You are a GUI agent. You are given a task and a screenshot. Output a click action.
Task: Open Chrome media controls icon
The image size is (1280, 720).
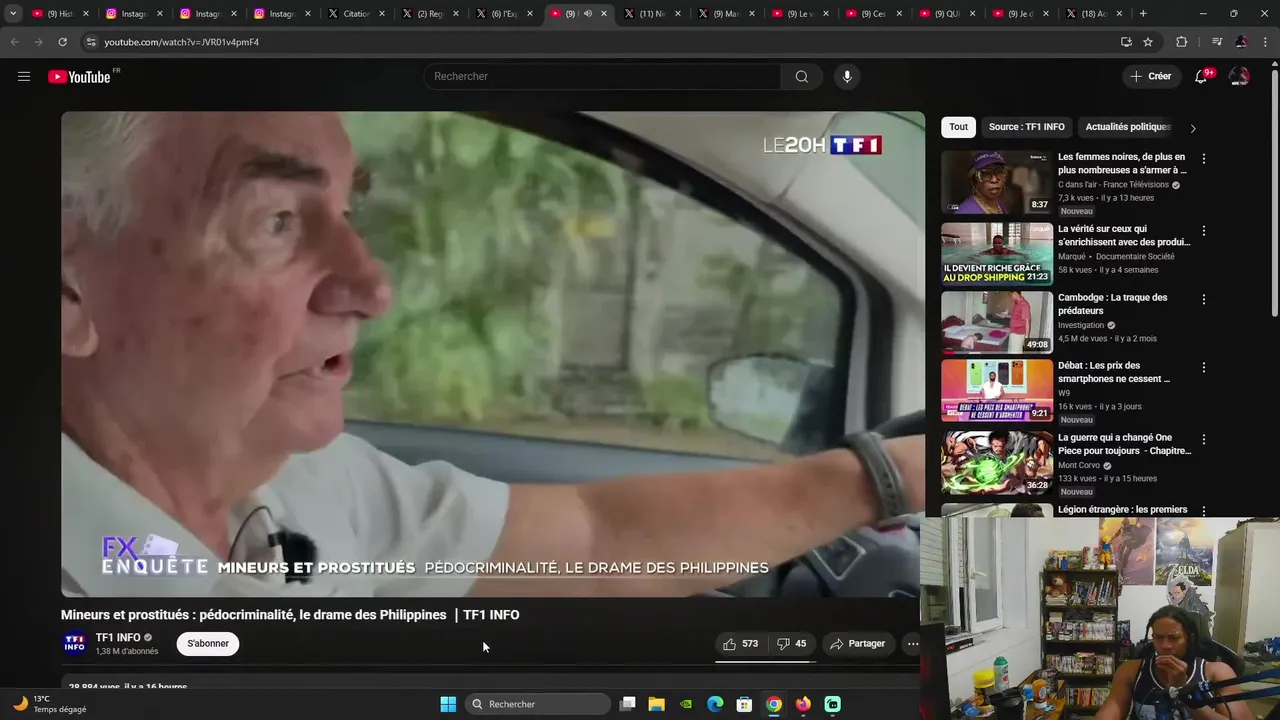click(x=1217, y=42)
